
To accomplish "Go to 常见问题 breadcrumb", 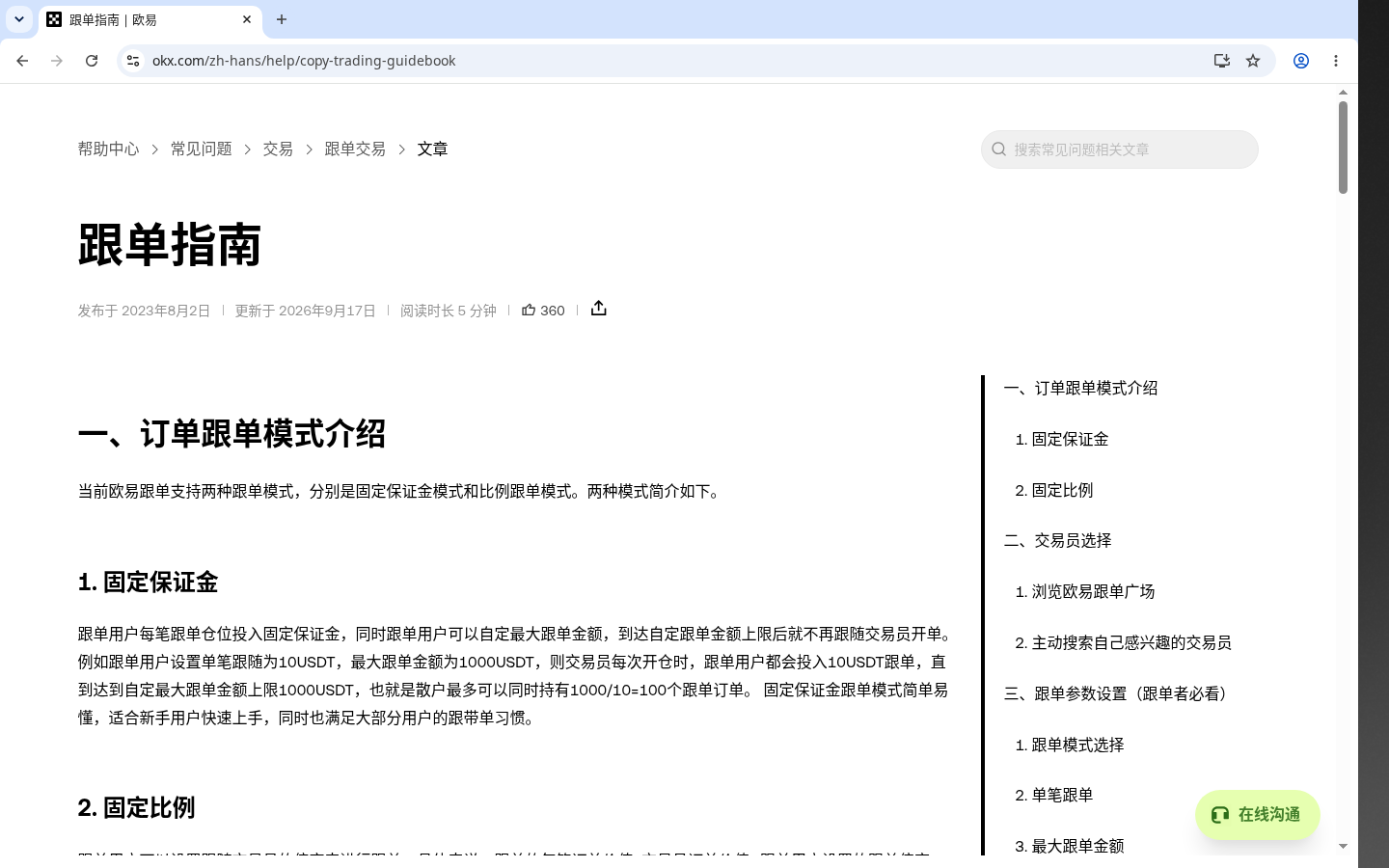I will coord(202,149).
